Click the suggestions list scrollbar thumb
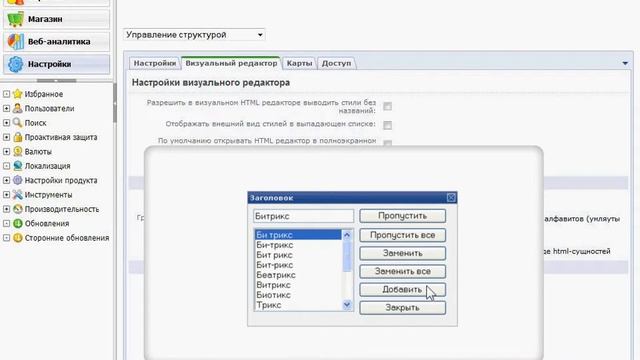The height and width of the screenshot is (360, 640). coord(347,256)
